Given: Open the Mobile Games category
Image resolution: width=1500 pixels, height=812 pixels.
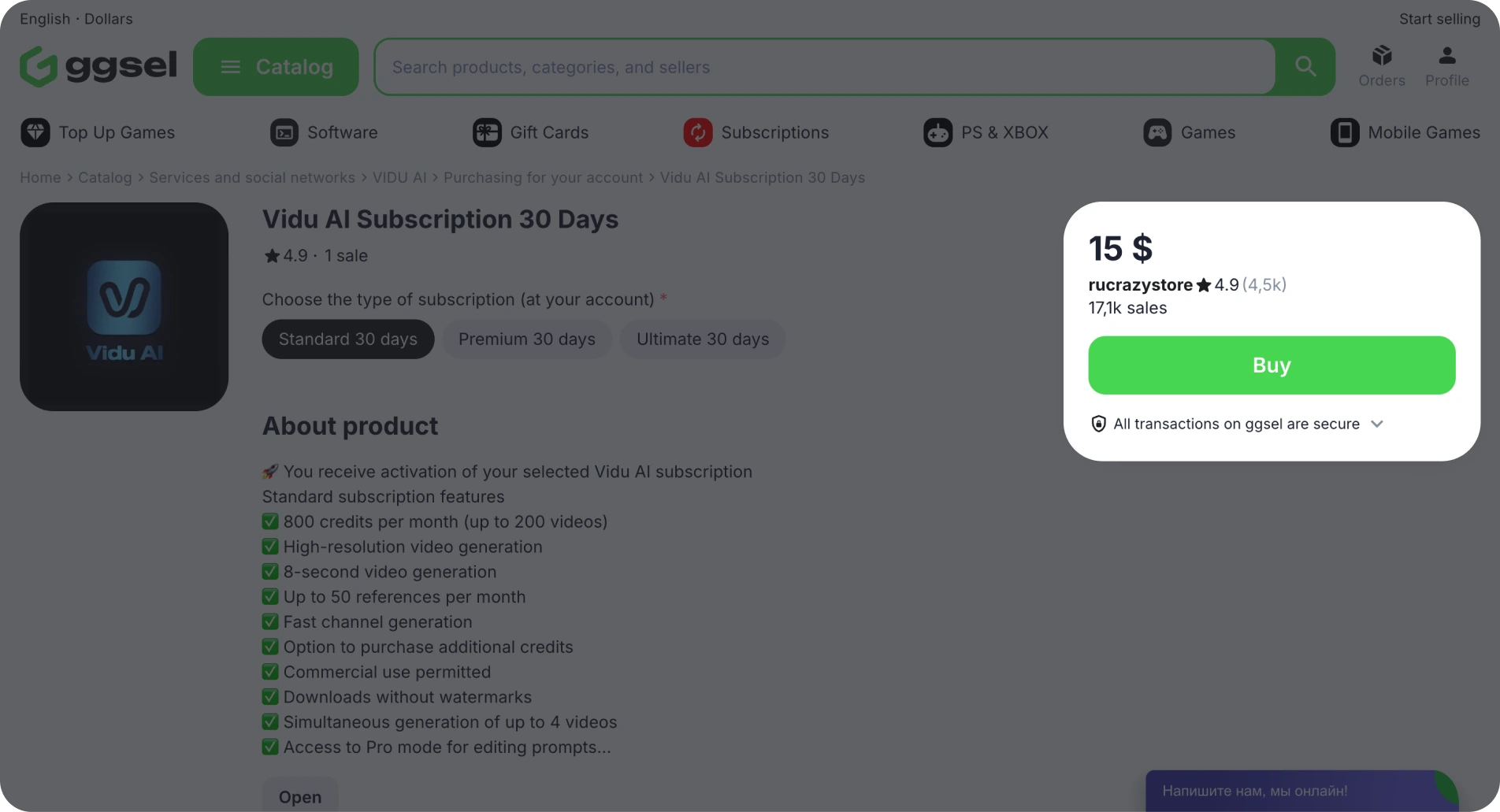Looking at the screenshot, I should pos(1405,132).
